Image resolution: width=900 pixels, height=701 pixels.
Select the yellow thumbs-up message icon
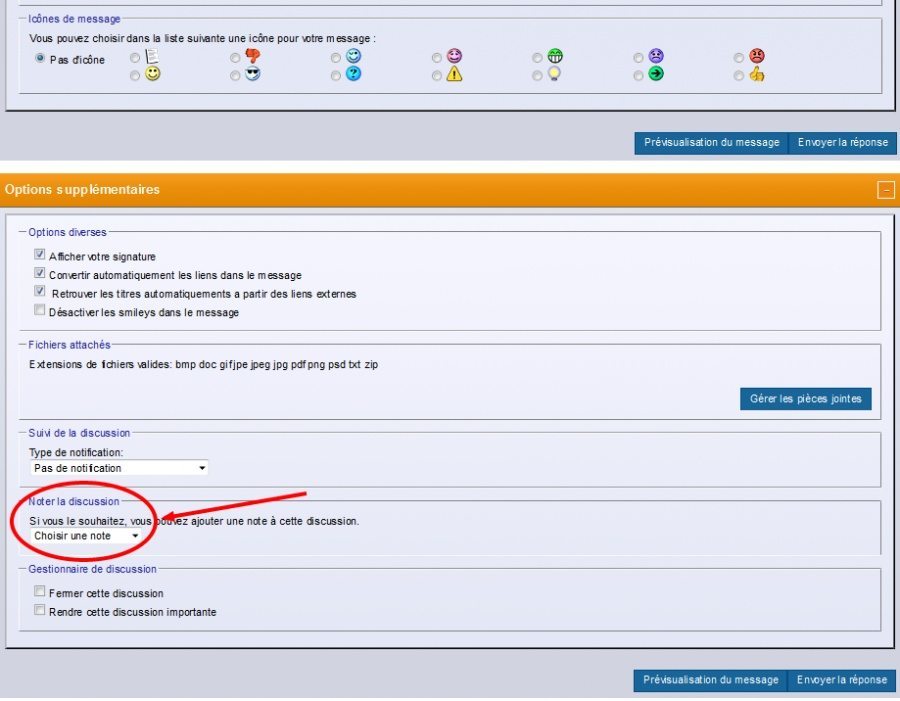[740, 75]
